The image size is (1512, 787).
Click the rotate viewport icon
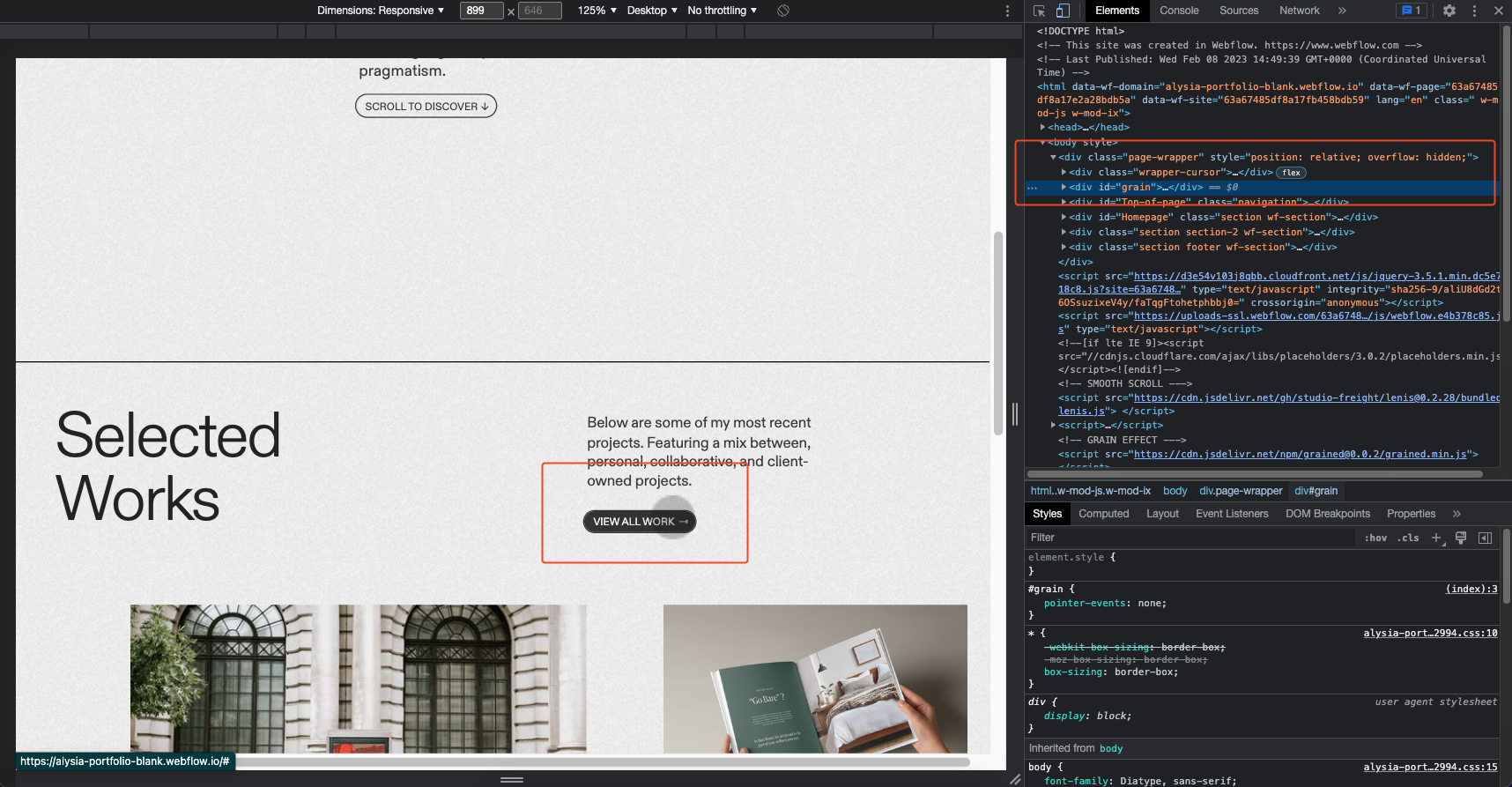click(783, 11)
